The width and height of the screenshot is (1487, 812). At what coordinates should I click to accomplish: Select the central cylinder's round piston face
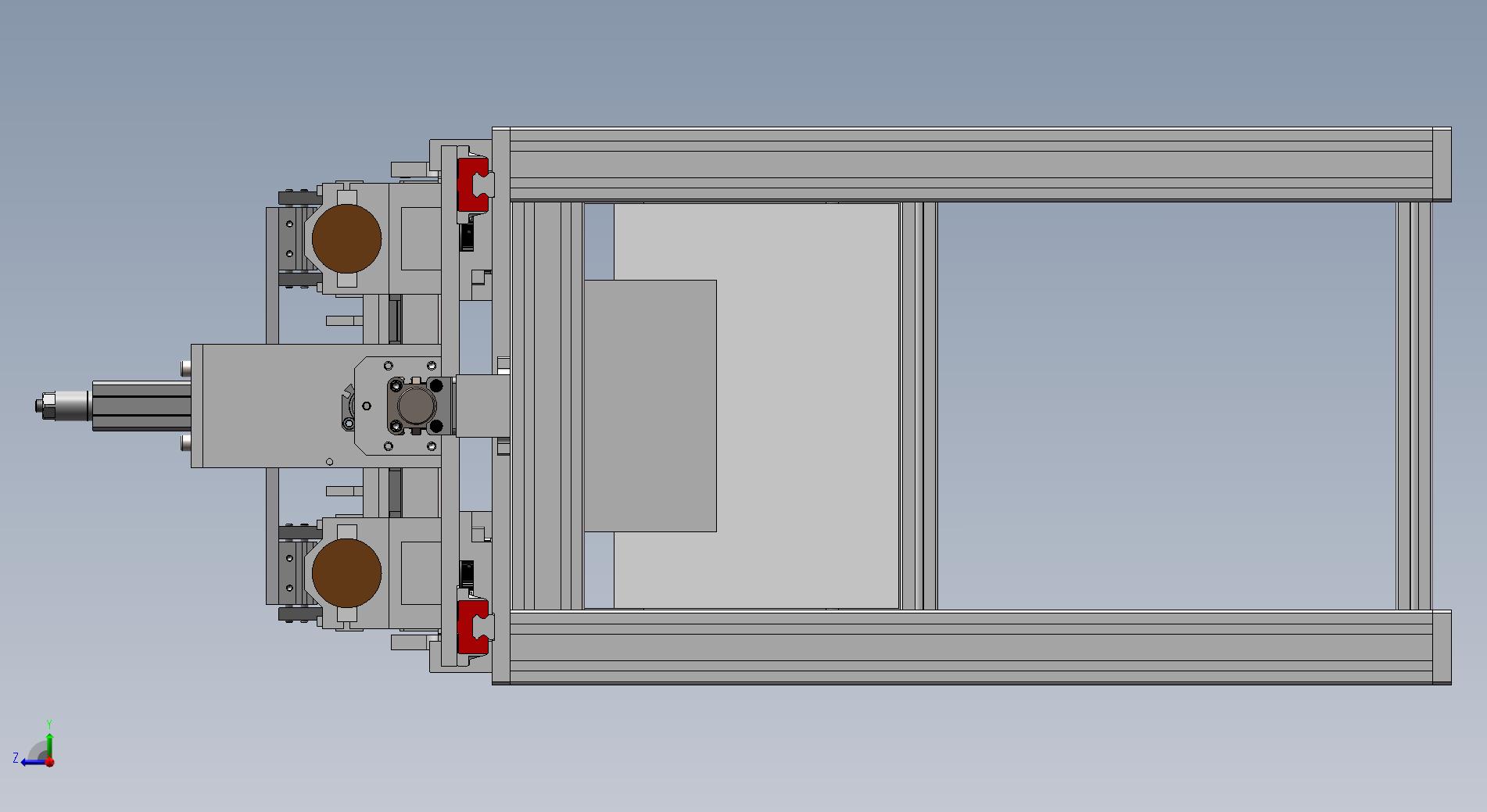416,406
